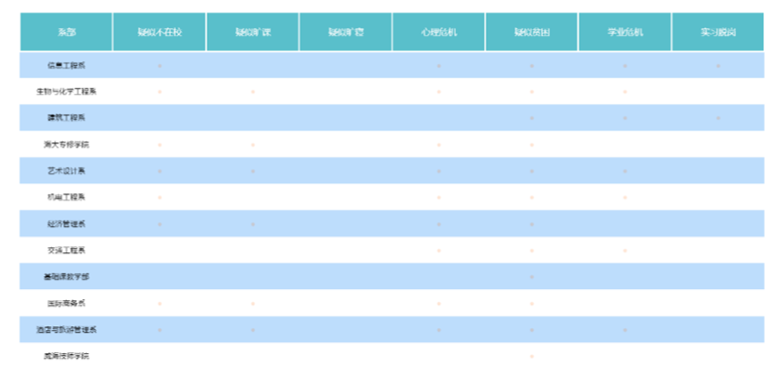Click the 实习脱岗 column header
778x377 pixels.
pos(718,32)
